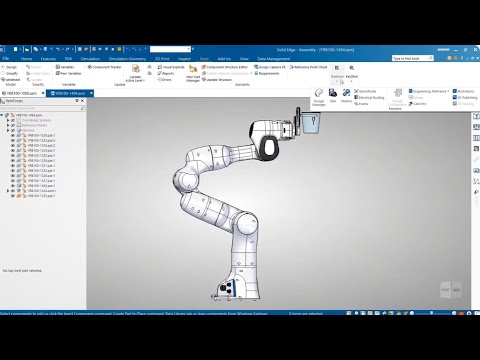Toggle eye icon on orange-icon part row
480x360 pixels.
click(13, 196)
